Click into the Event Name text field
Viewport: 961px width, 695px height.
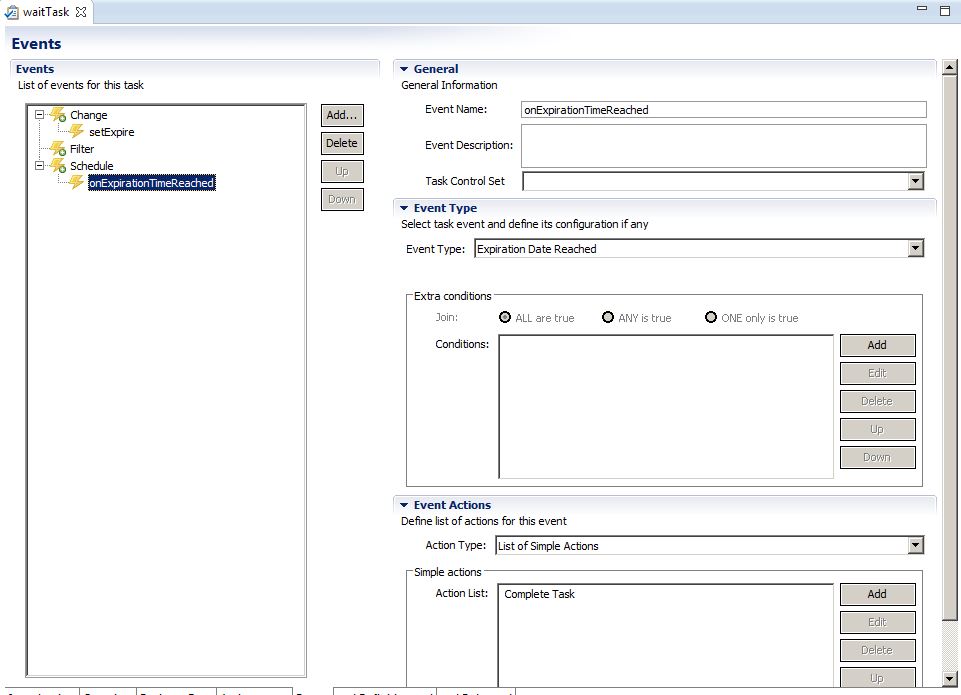point(724,110)
